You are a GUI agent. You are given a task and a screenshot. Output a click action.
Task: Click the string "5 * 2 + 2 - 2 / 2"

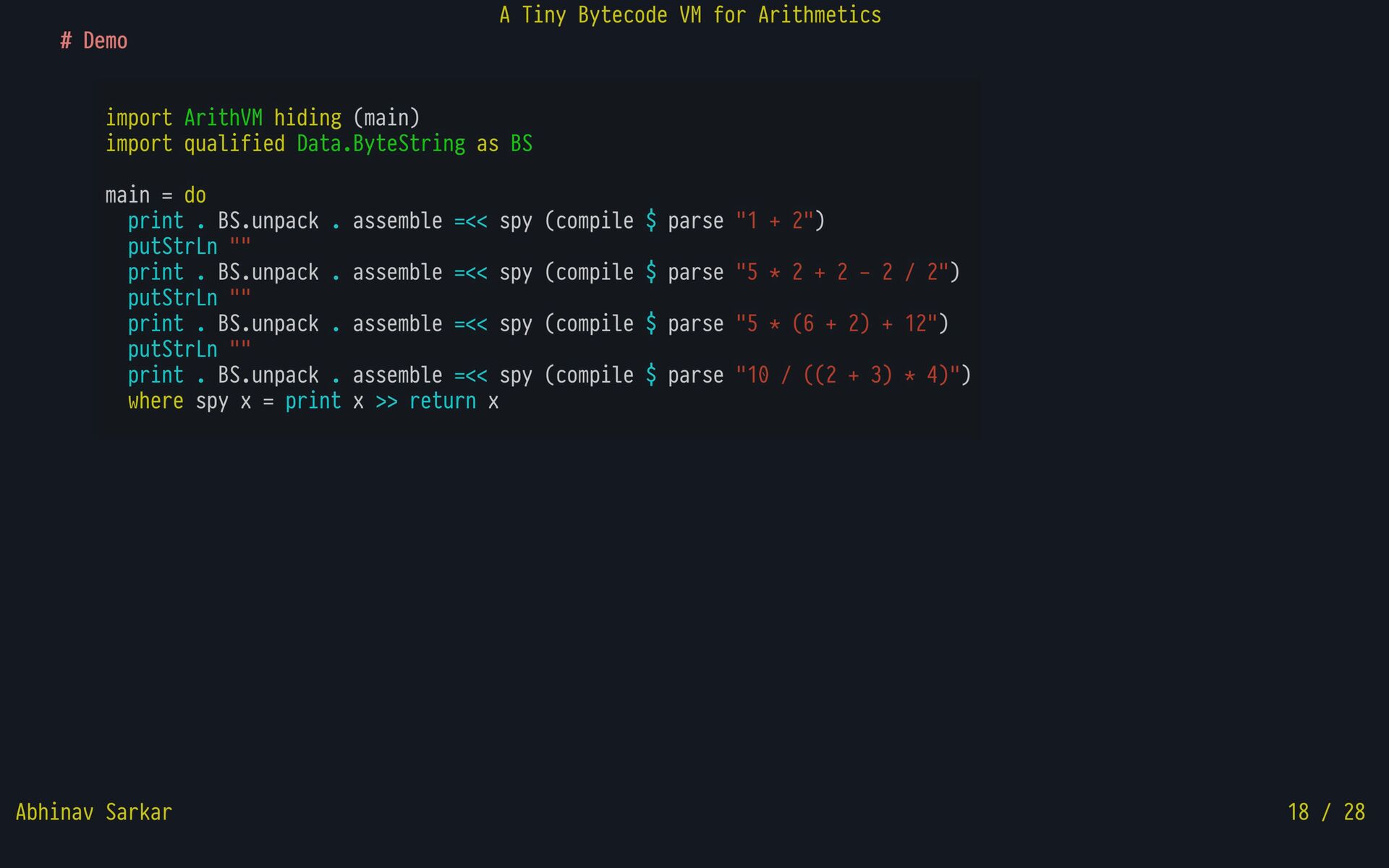pos(842,273)
